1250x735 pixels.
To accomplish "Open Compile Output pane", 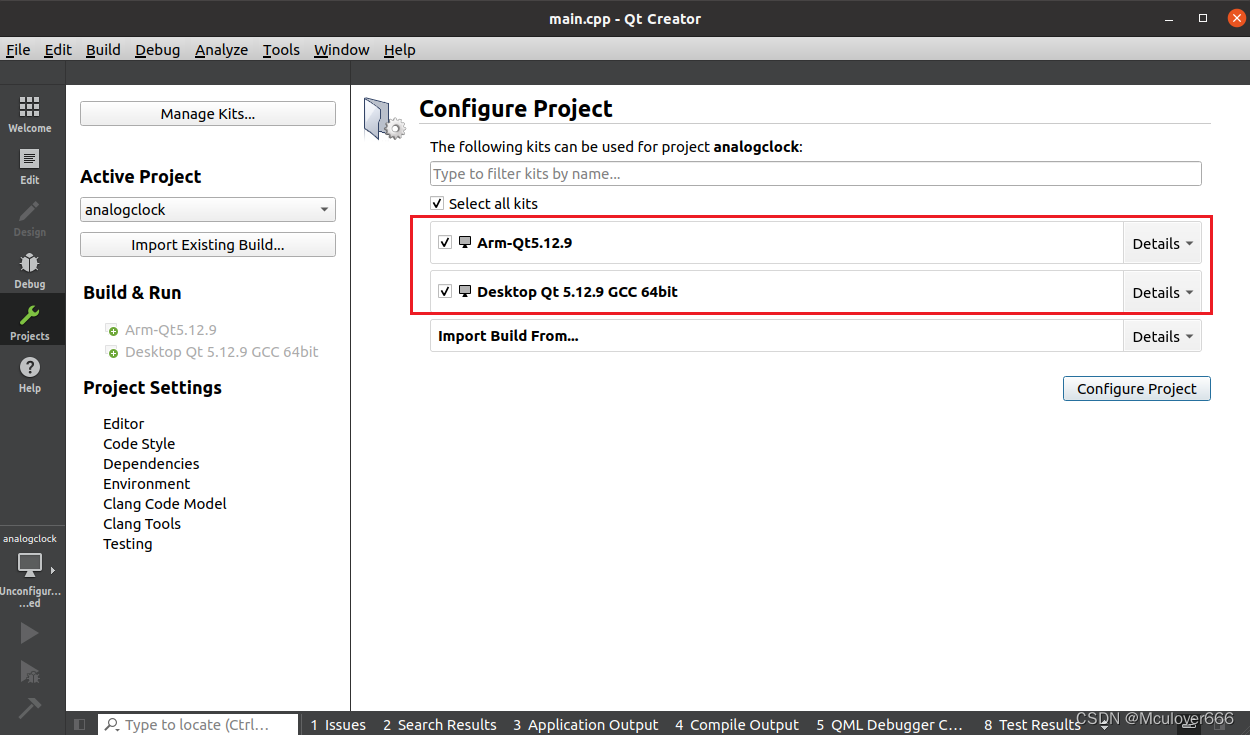I will pos(737,725).
